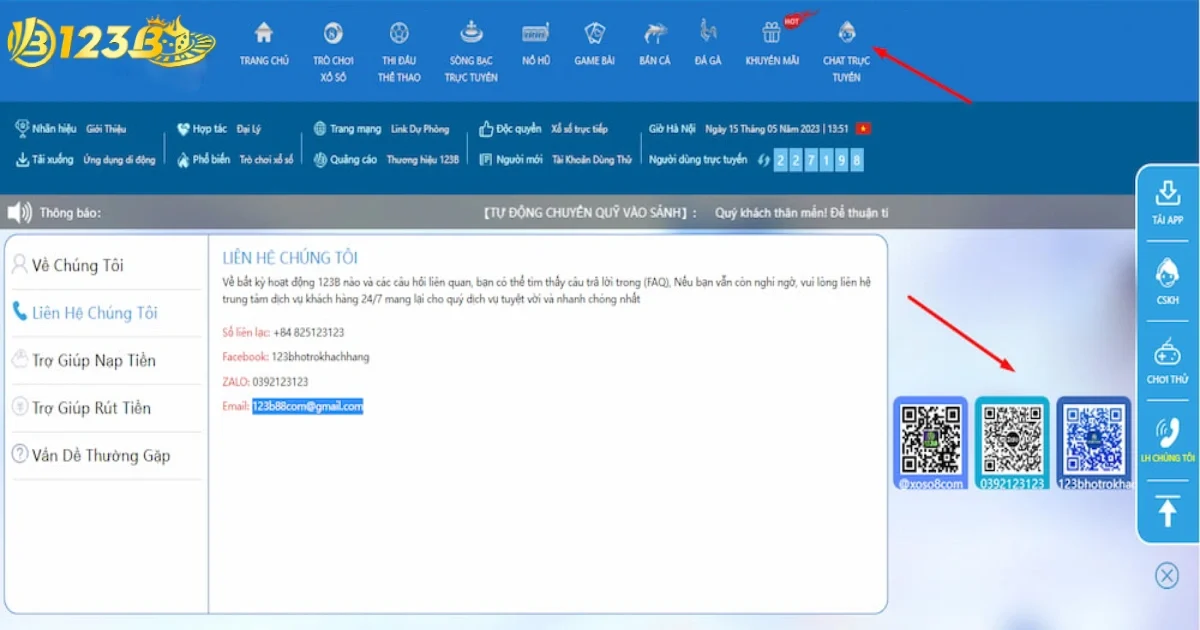The width and height of the screenshot is (1200, 630).
Task: Select the Bắn Cá fish icon
Action: 655,33
